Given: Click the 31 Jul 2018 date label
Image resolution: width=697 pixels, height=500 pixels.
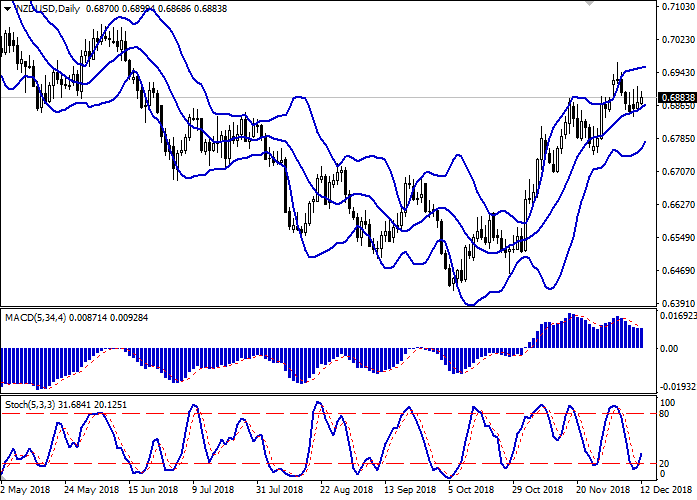Looking at the screenshot, I should pos(279,490).
